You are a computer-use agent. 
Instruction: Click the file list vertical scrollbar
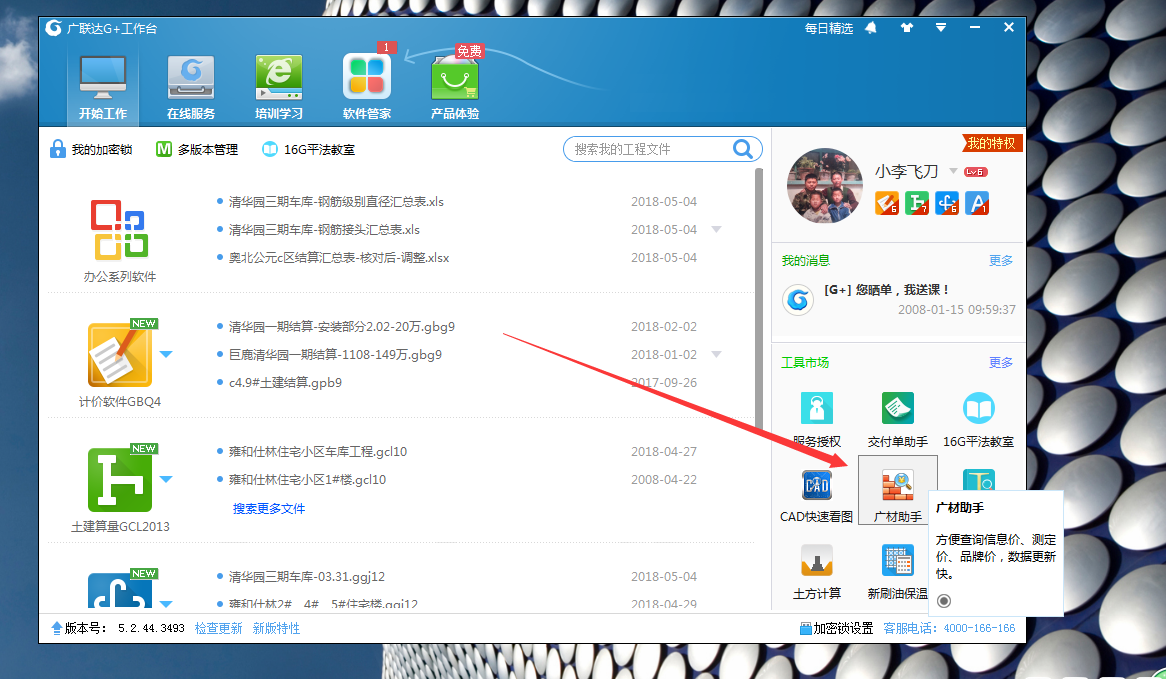pos(758,297)
